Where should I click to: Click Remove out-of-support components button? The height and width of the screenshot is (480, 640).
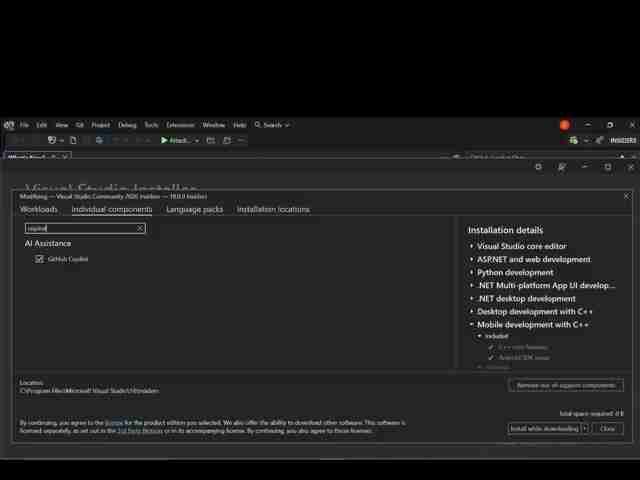tap(566, 385)
